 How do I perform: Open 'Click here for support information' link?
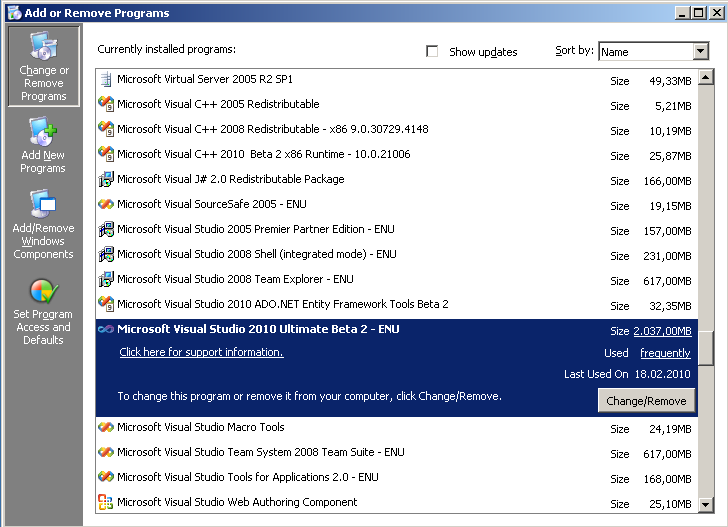[202, 352]
